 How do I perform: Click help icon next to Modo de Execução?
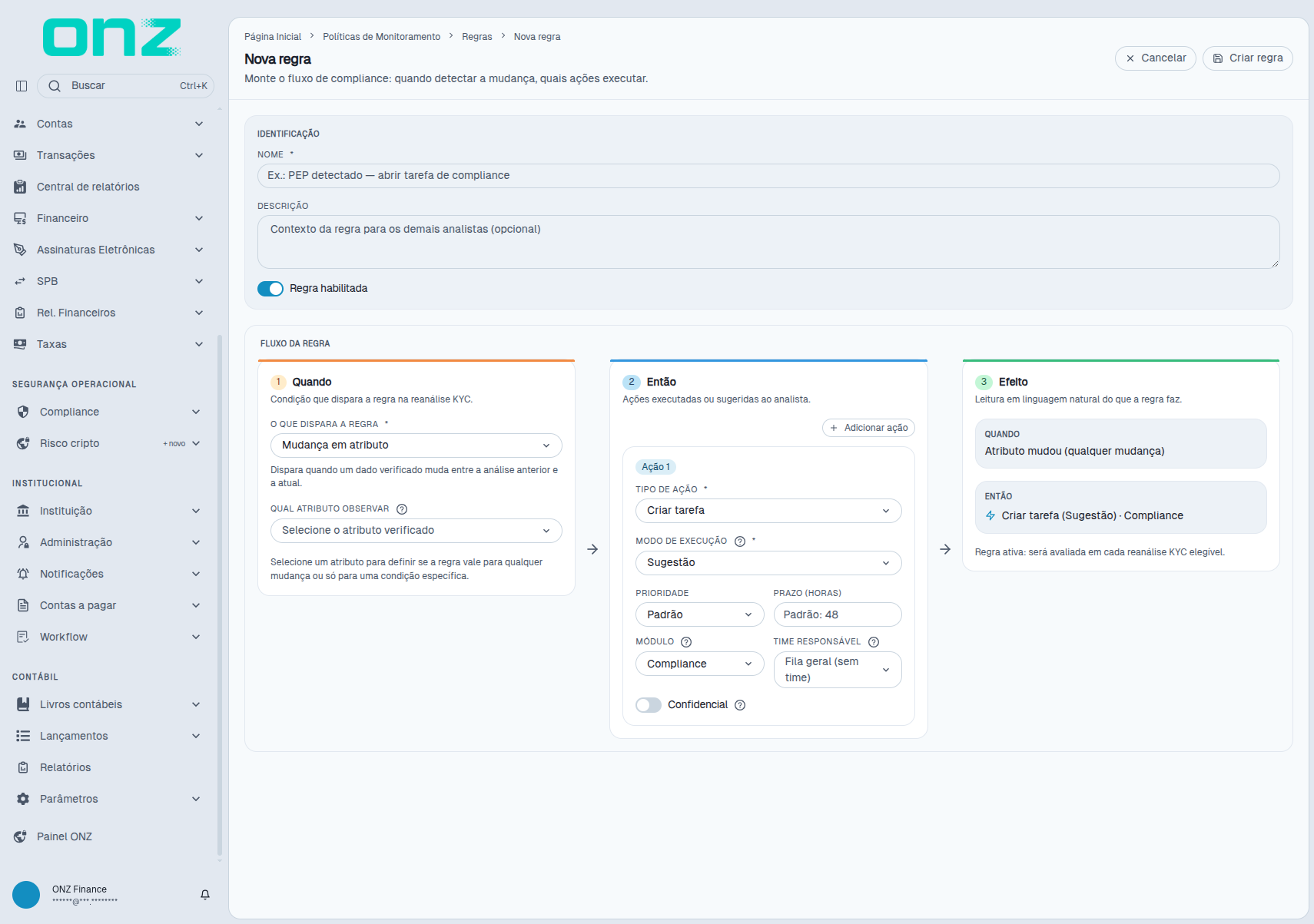(x=740, y=541)
